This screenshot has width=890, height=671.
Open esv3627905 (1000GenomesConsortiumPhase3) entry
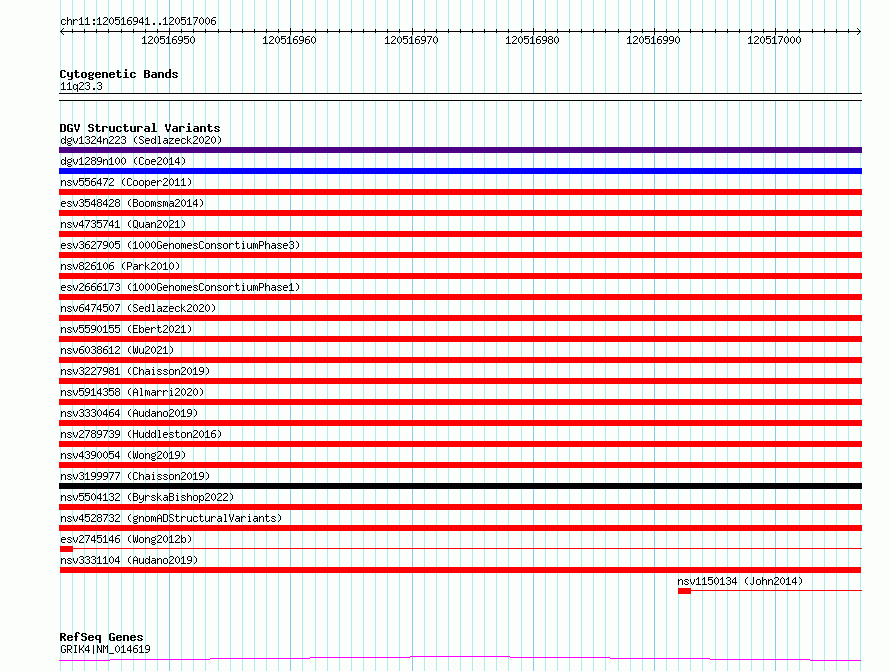(x=180, y=245)
